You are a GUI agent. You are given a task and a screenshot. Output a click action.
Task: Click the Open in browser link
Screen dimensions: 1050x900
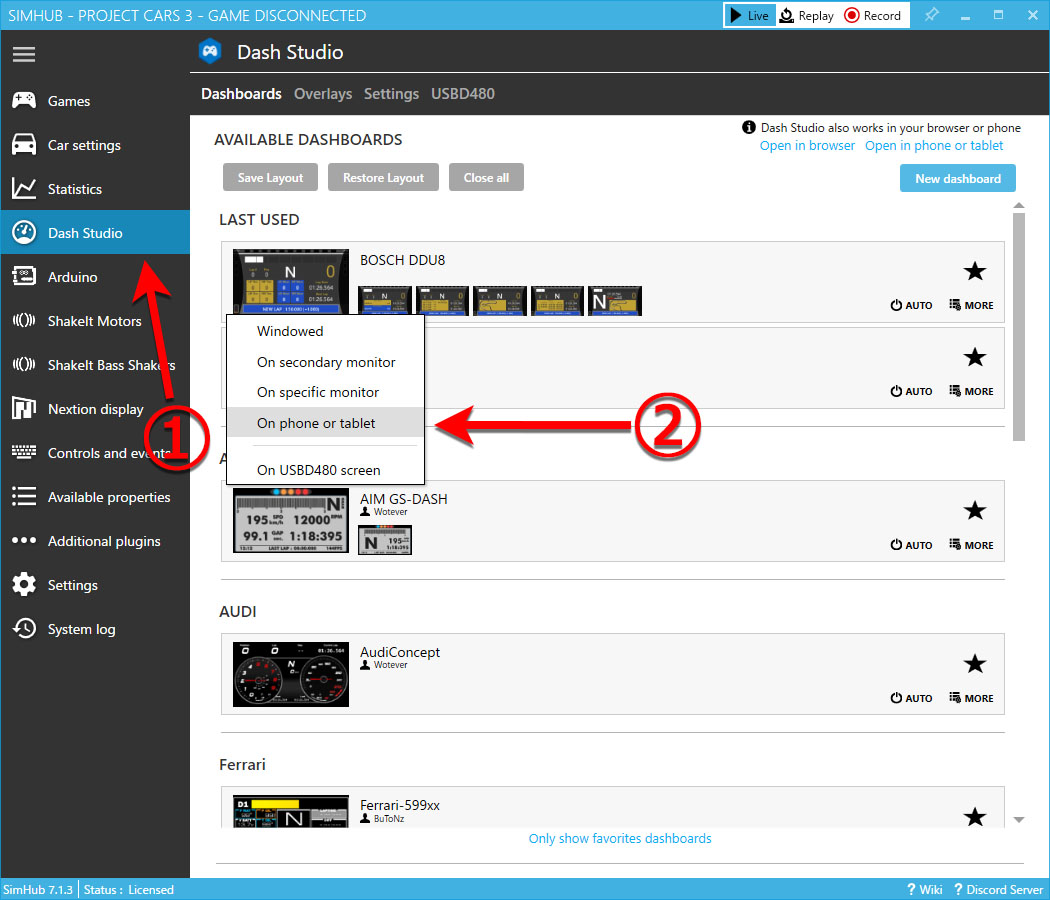point(807,146)
